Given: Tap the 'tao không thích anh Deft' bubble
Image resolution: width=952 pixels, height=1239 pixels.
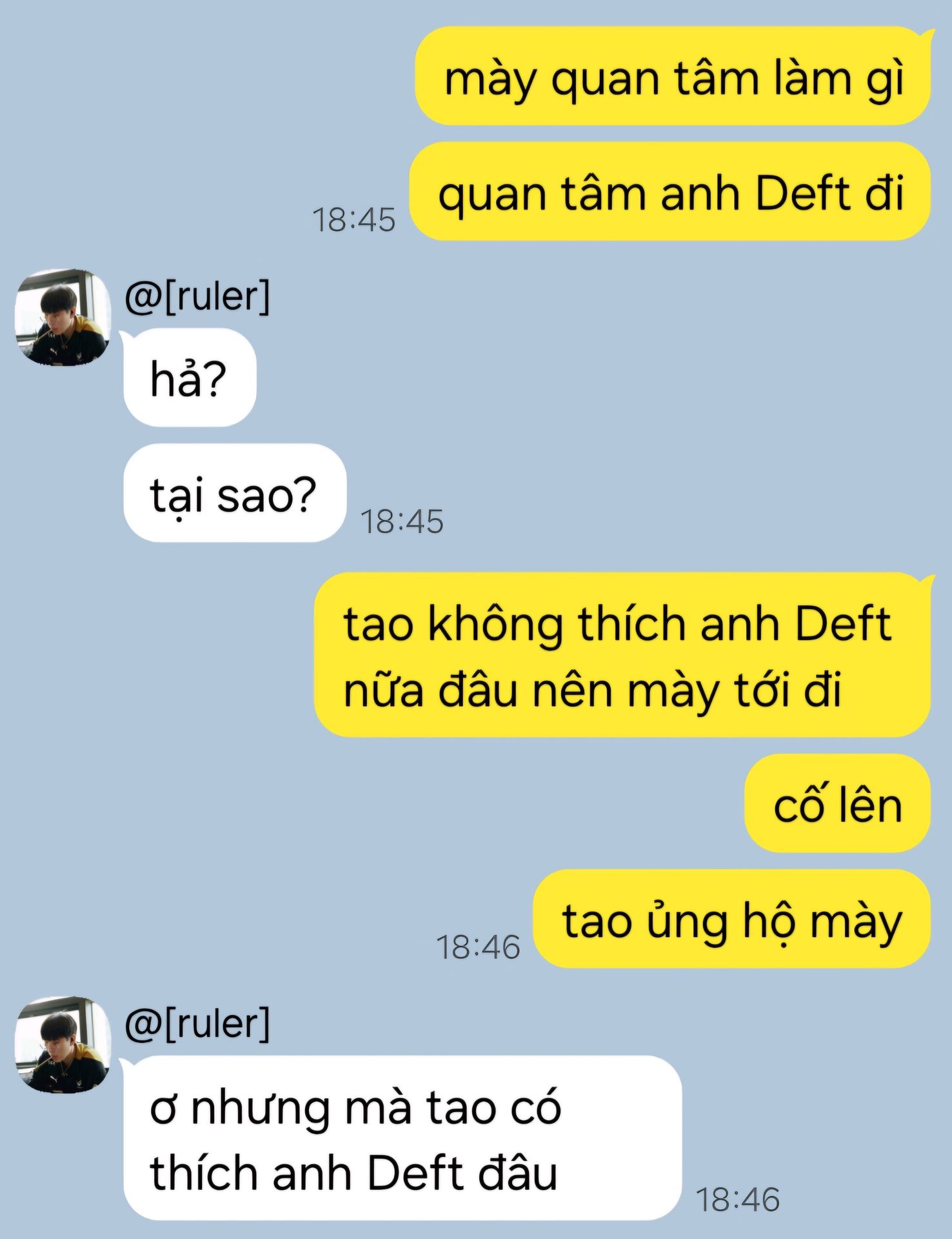Looking at the screenshot, I should point(622,655).
